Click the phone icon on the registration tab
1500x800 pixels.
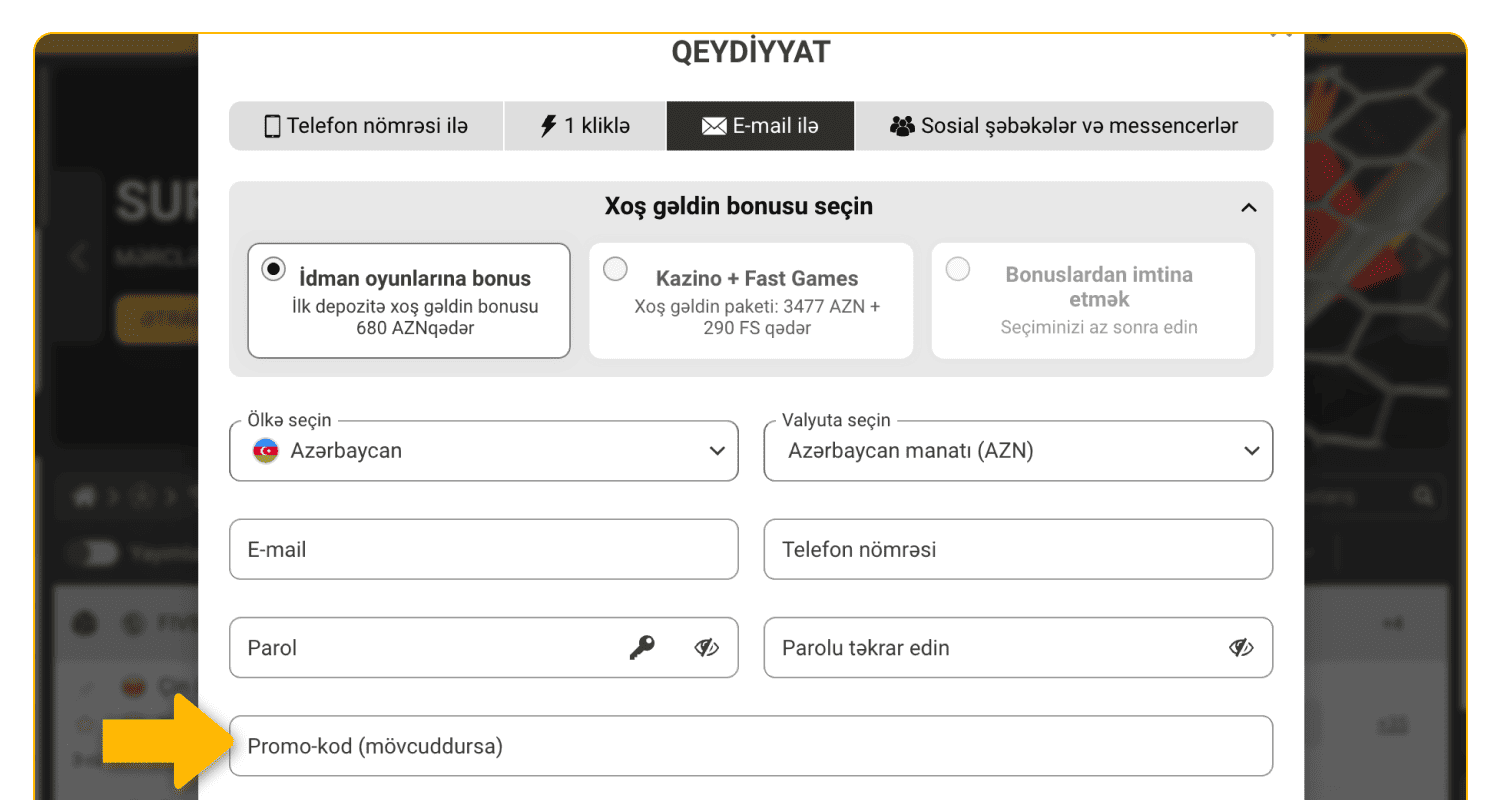pos(272,125)
